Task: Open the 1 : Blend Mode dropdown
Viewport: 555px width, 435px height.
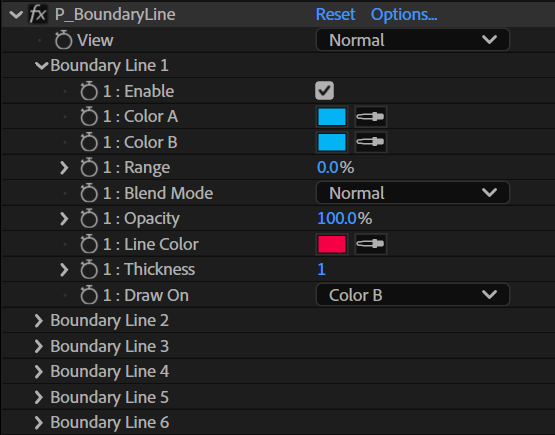Action: [412, 193]
